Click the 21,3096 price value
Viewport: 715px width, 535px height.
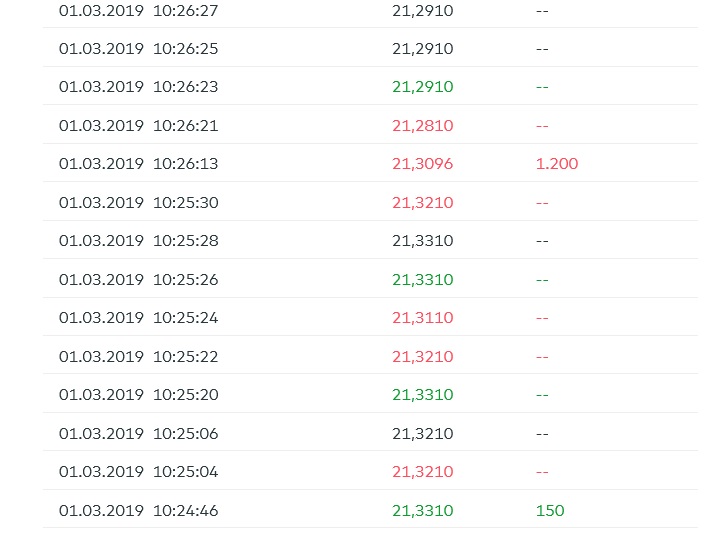[x=422, y=164]
